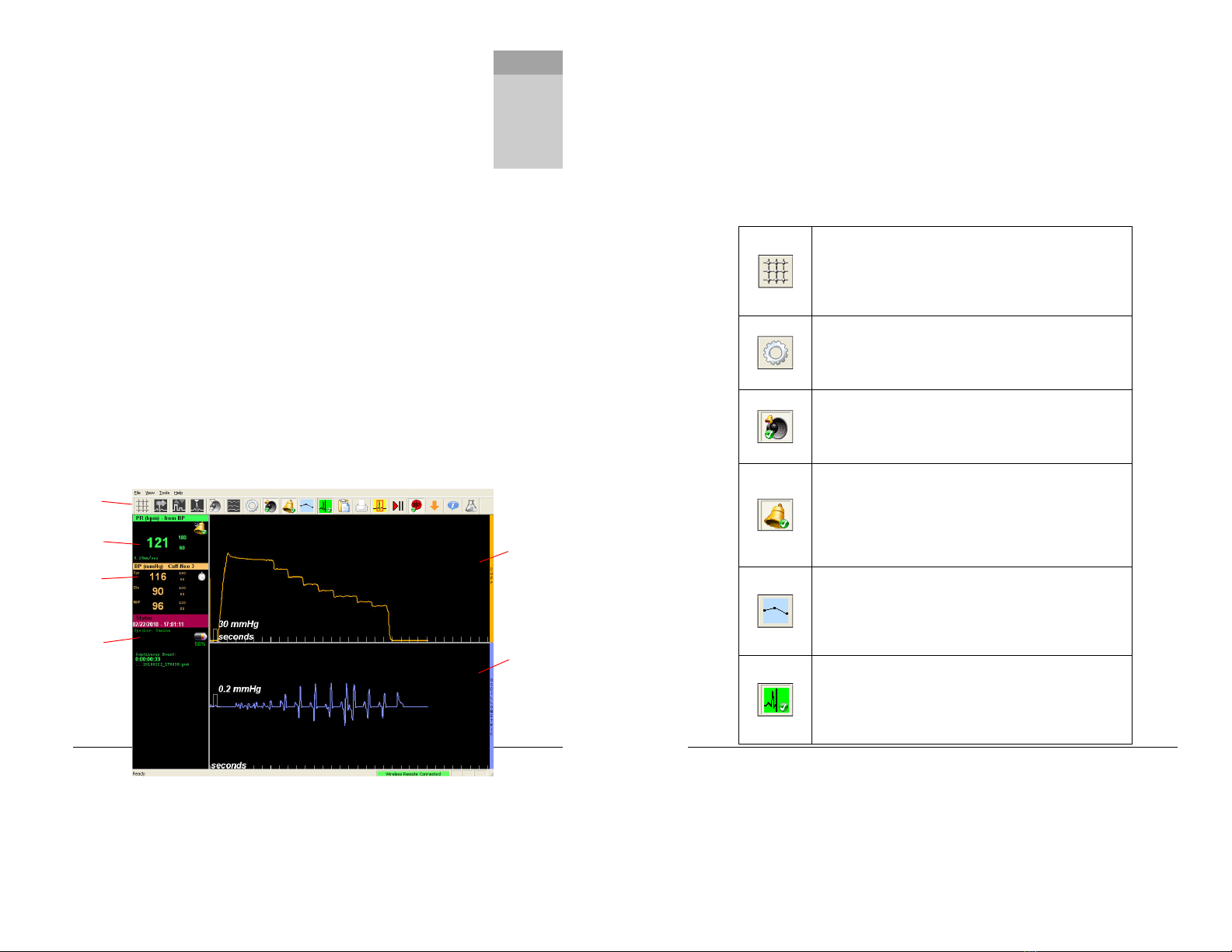Image resolution: width=1232 pixels, height=952 pixels.
Task: Open the File menu
Action: (137, 493)
